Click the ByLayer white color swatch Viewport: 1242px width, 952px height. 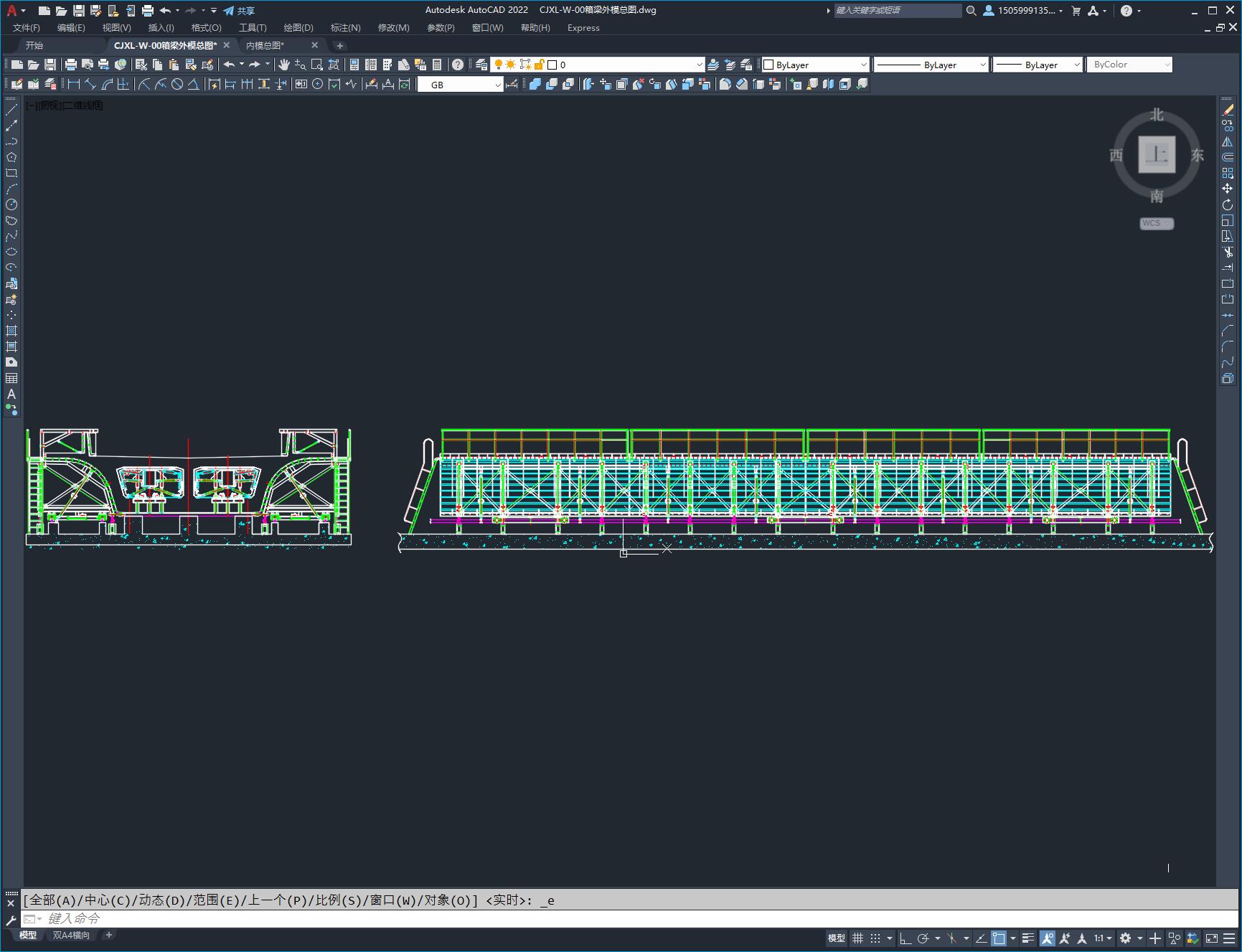[768, 65]
